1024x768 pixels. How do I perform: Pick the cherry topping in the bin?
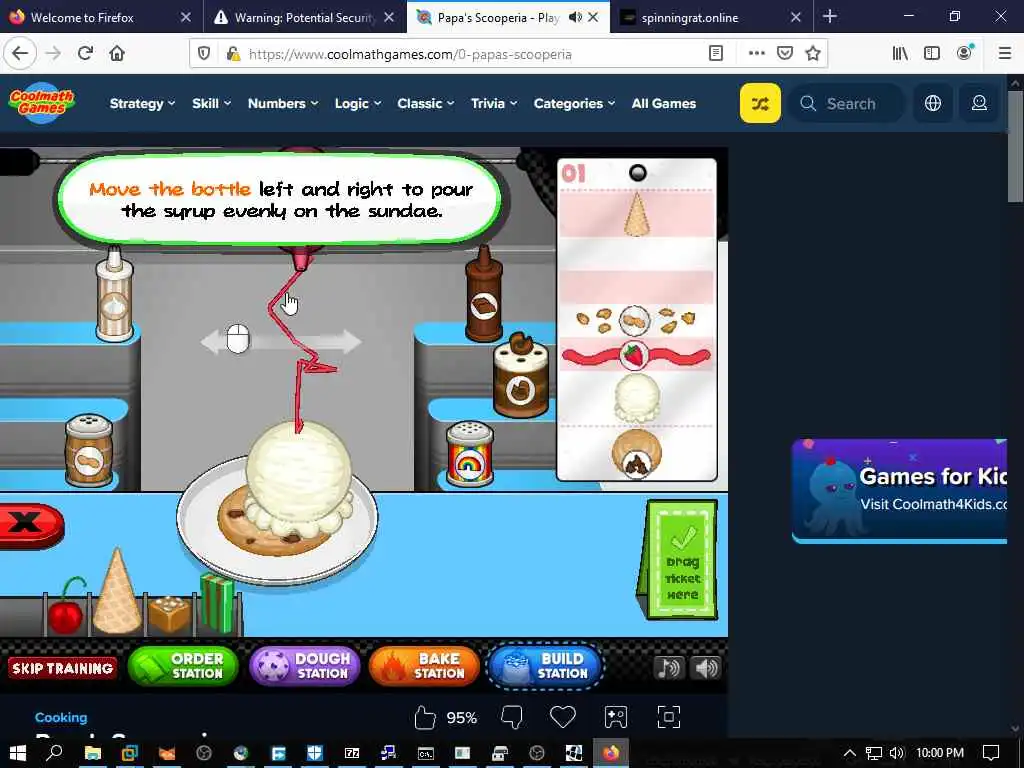tap(66, 607)
